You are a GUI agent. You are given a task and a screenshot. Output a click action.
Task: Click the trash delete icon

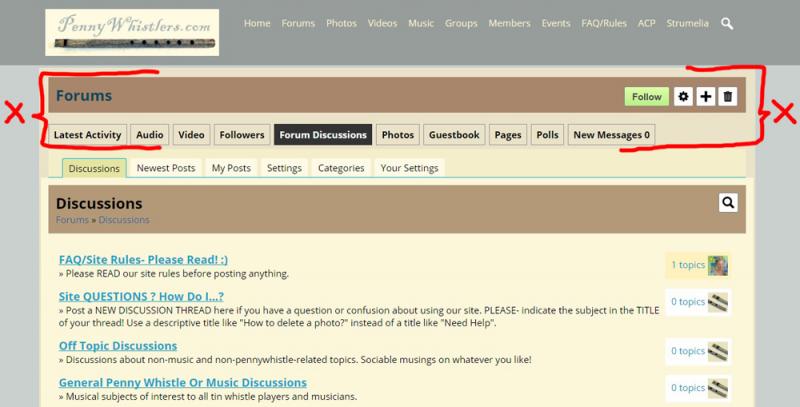[x=728, y=96]
